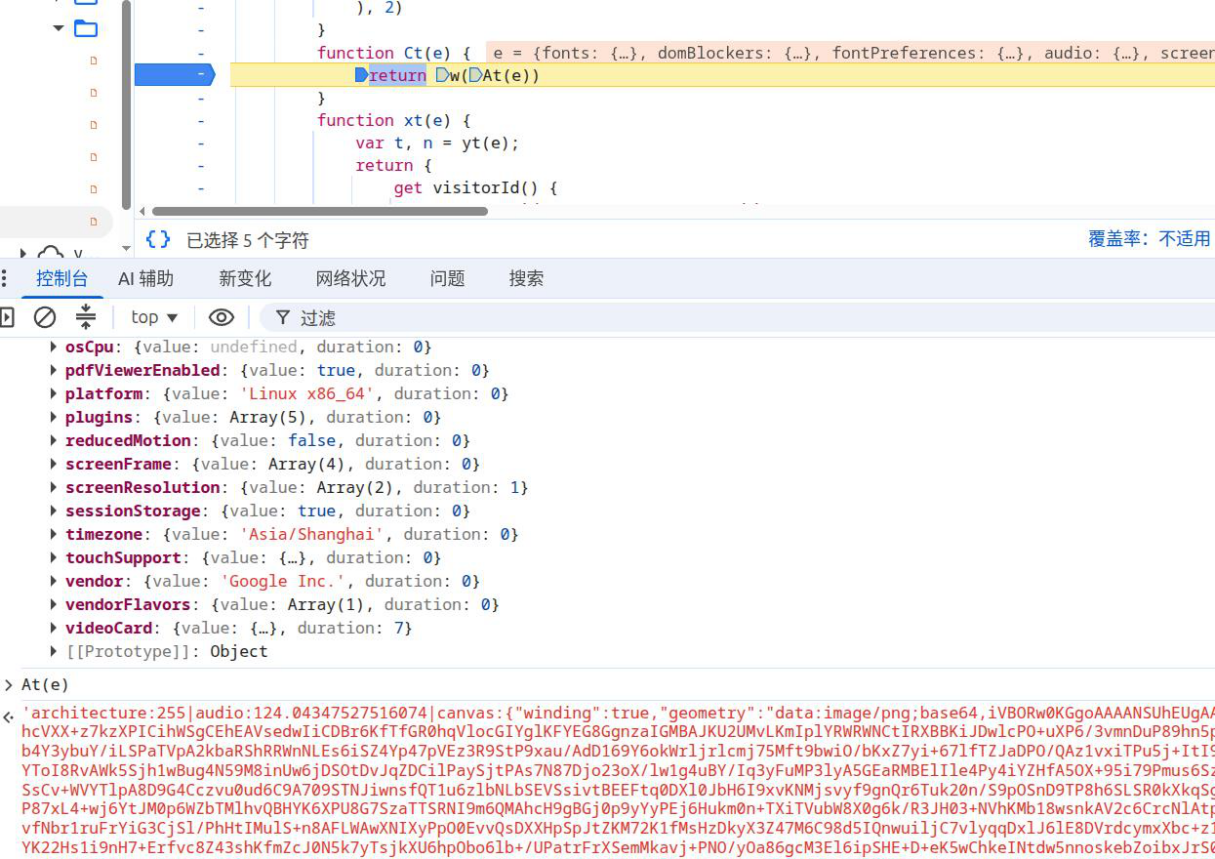Expand the plugins property
Image resolution: width=1215 pixels, height=859 pixels.
pyautogui.click(x=53, y=417)
